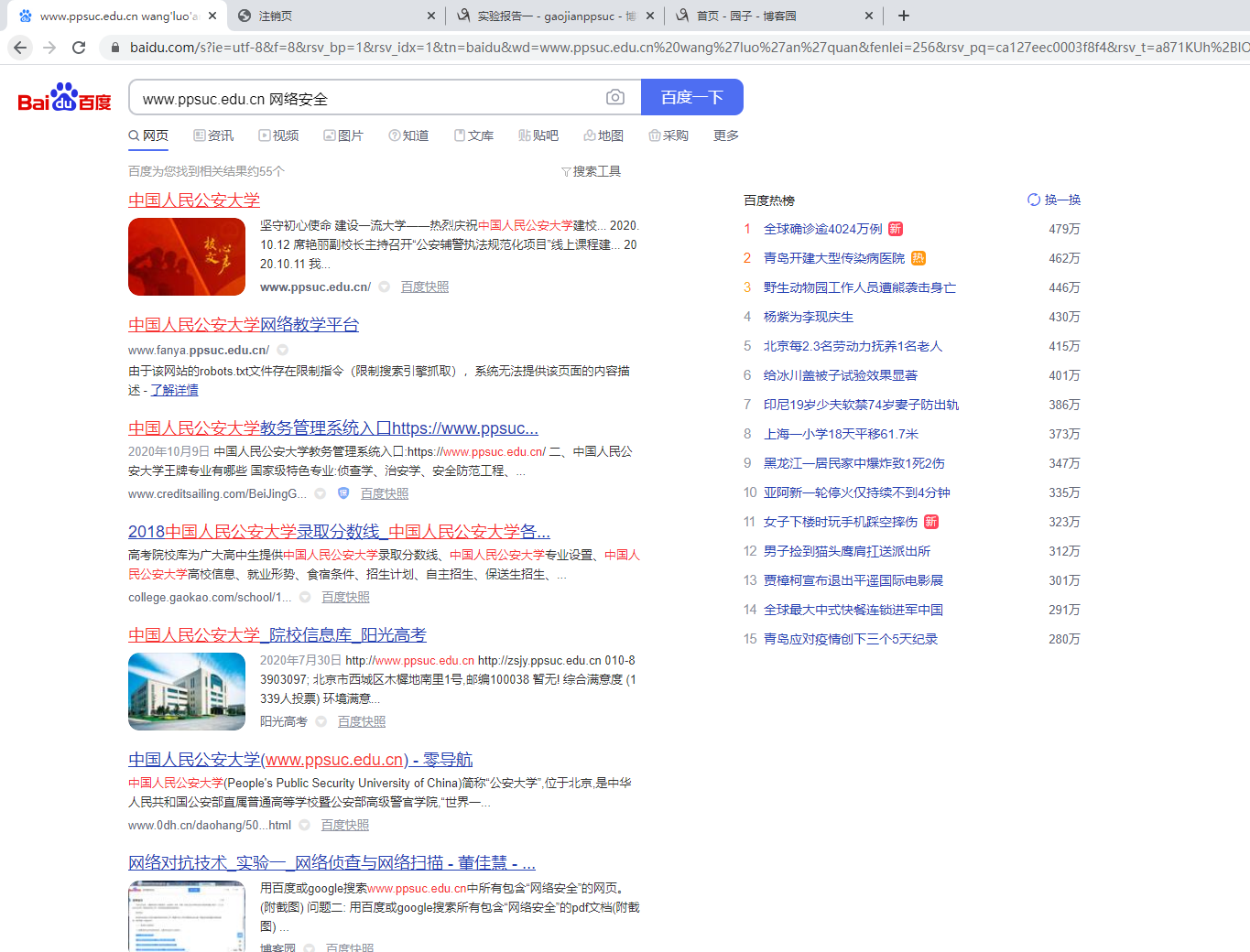This screenshot has height=952, width=1250.
Task: Open 中国人民公安大学_院校信息库_阳光高考 result
Action: tap(277, 635)
